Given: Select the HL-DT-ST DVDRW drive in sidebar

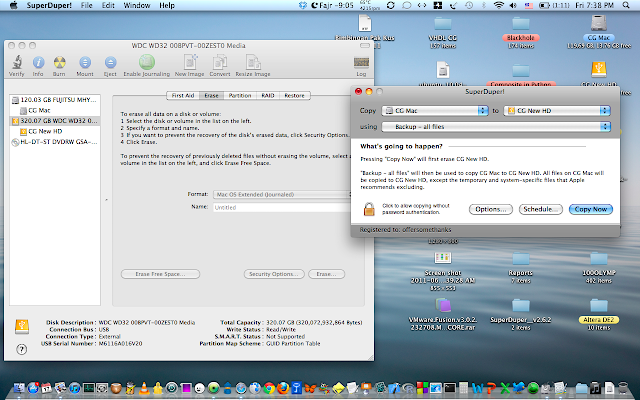Looking at the screenshot, I should [x=55, y=142].
